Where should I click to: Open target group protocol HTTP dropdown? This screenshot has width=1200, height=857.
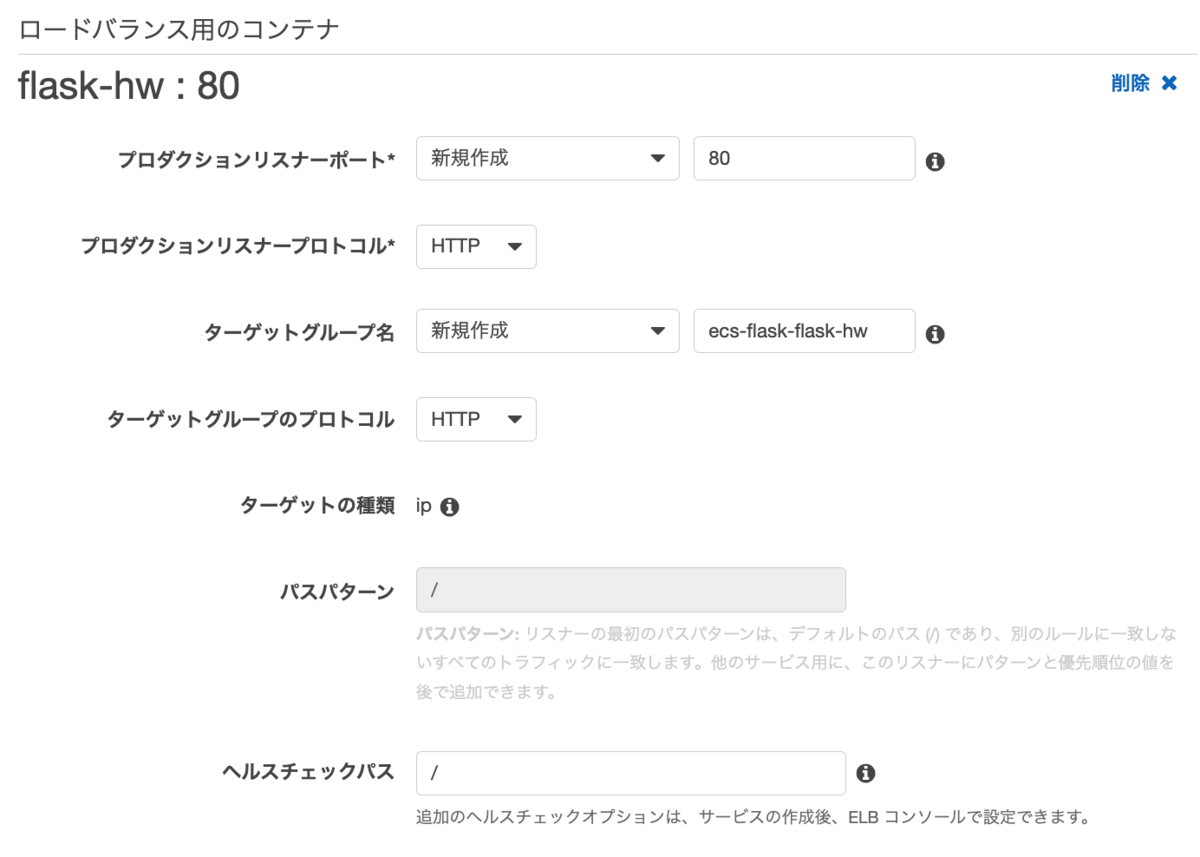[x=476, y=419]
